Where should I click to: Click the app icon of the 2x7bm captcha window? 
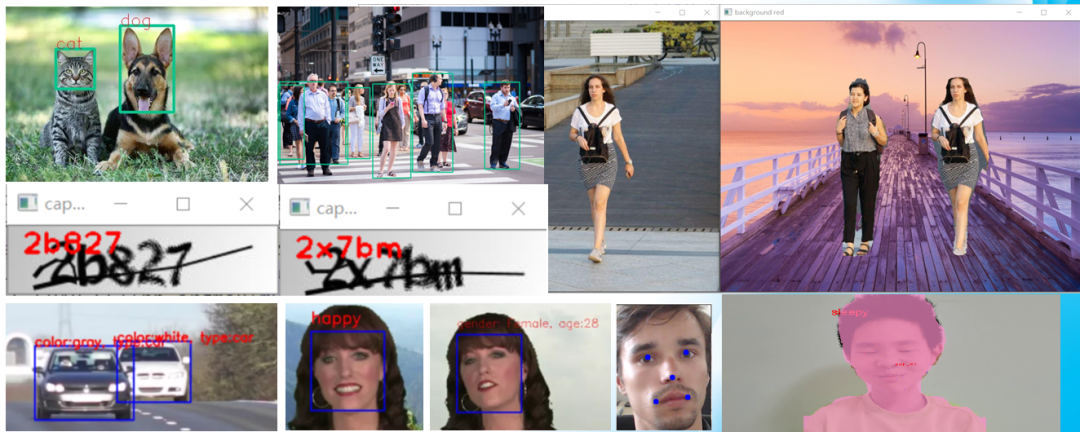pos(300,207)
